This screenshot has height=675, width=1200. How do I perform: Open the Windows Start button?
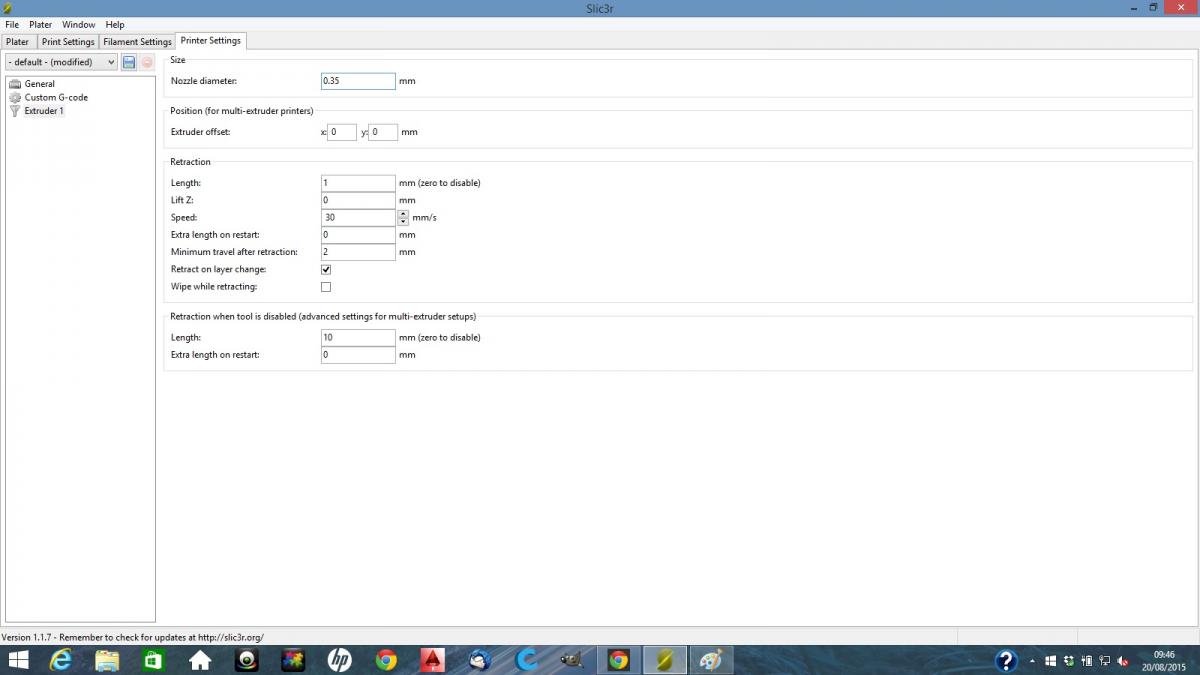(18, 660)
